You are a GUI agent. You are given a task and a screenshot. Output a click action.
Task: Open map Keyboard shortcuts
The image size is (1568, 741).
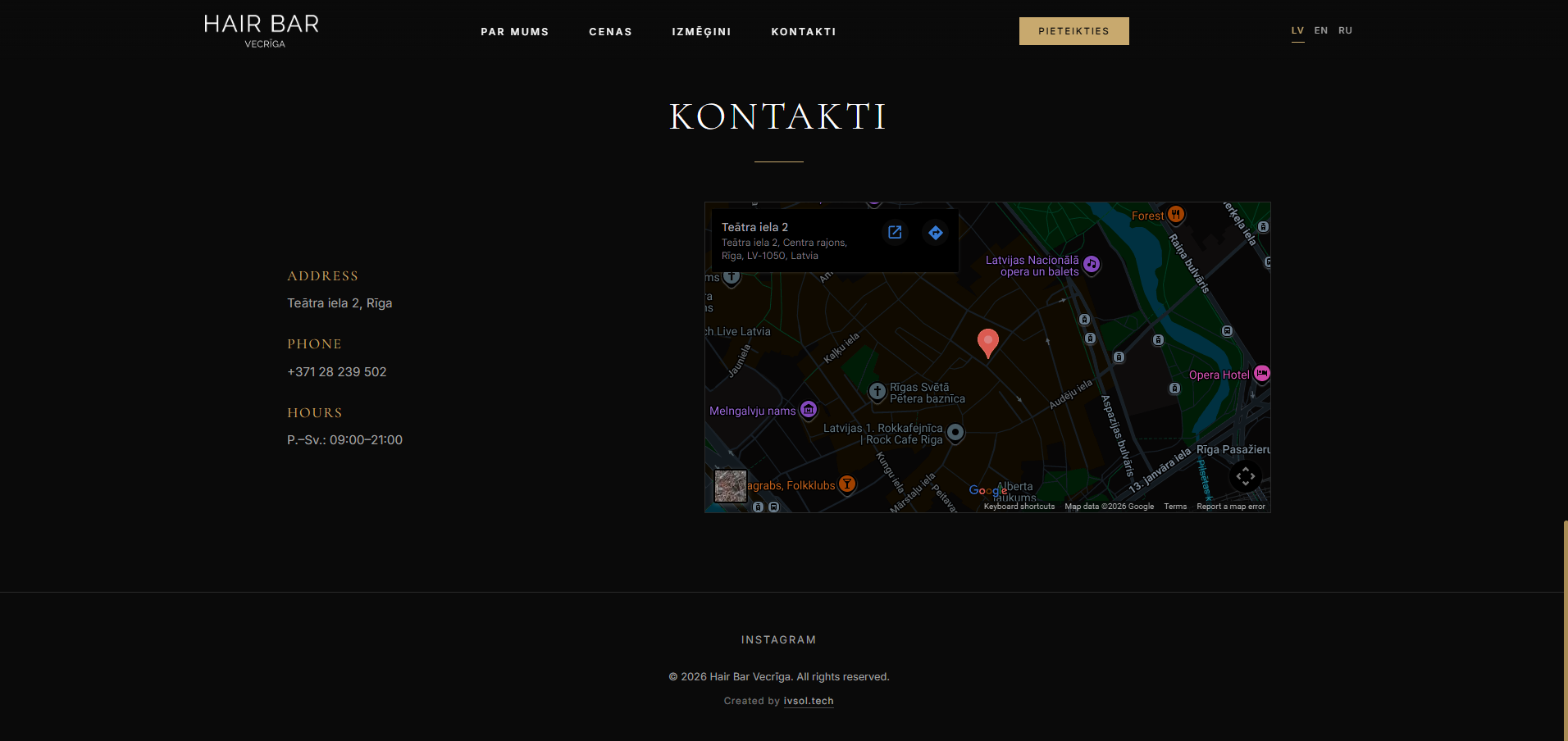point(1019,507)
